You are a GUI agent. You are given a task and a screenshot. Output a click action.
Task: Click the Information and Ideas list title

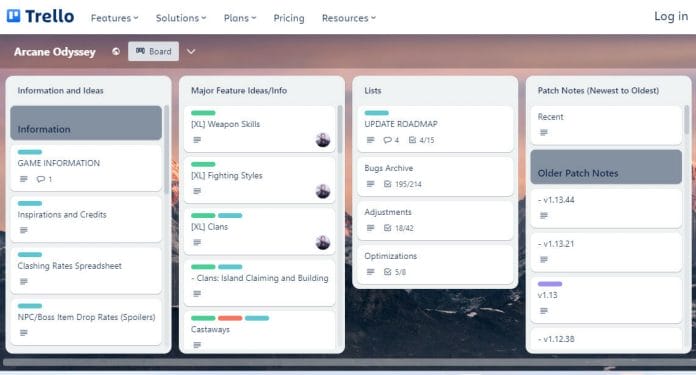[x=60, y=91]
